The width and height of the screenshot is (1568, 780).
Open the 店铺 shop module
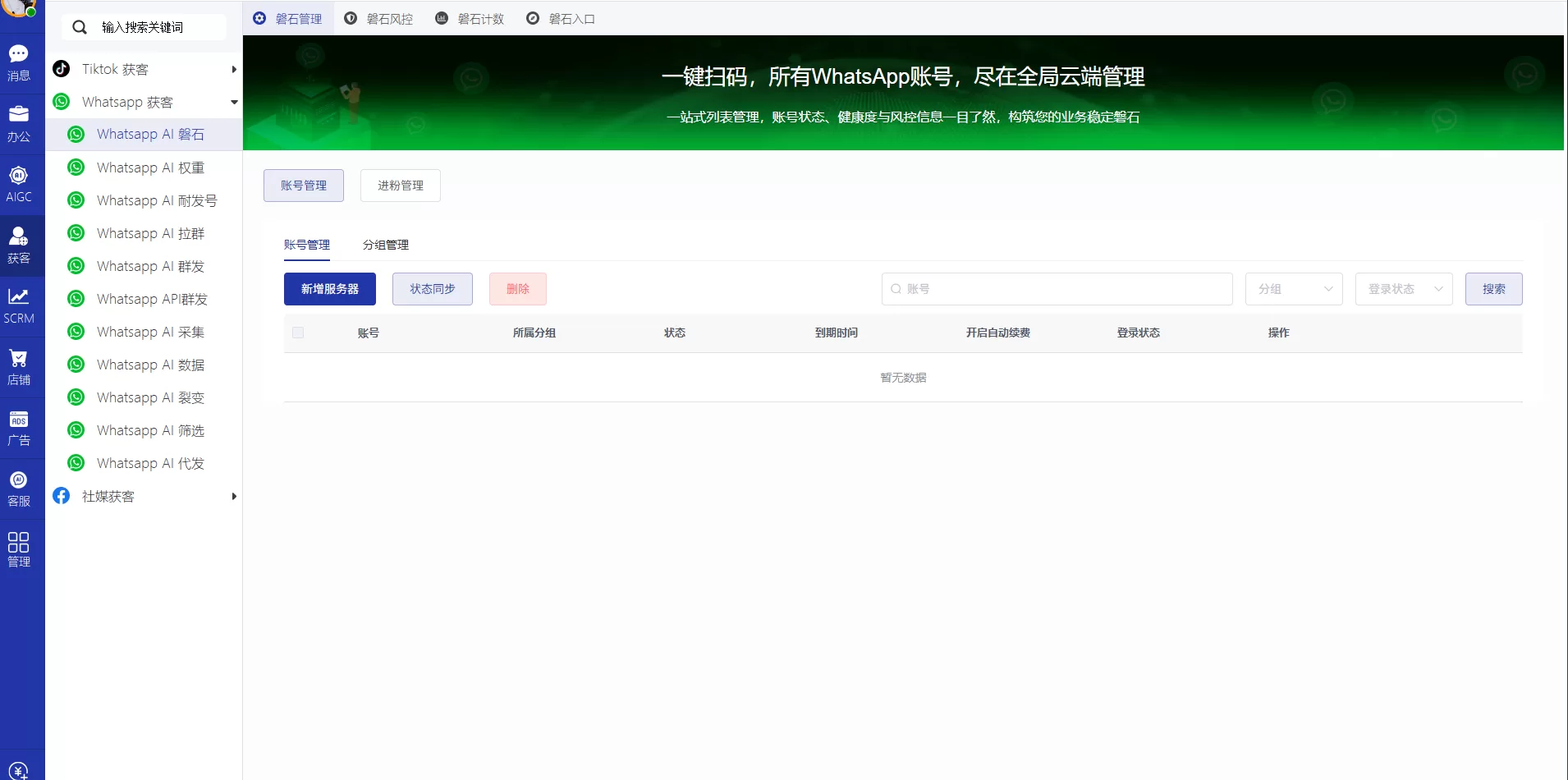tap(19, 365)
